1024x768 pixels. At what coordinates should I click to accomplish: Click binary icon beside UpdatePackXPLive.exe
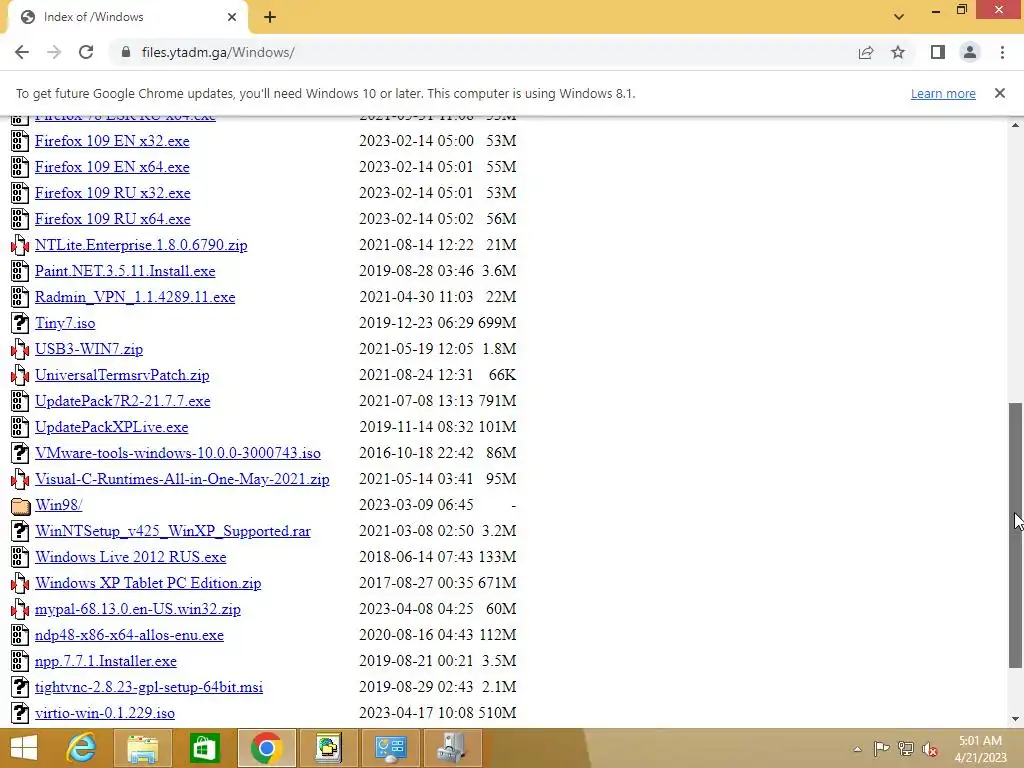coord(20,427)
